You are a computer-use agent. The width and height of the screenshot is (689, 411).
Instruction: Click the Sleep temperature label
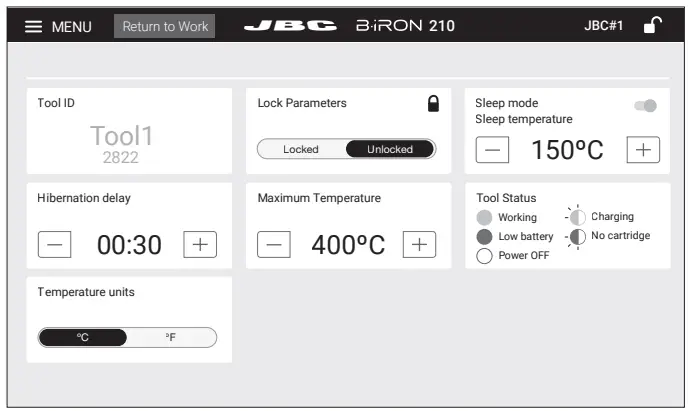[524, 119]
